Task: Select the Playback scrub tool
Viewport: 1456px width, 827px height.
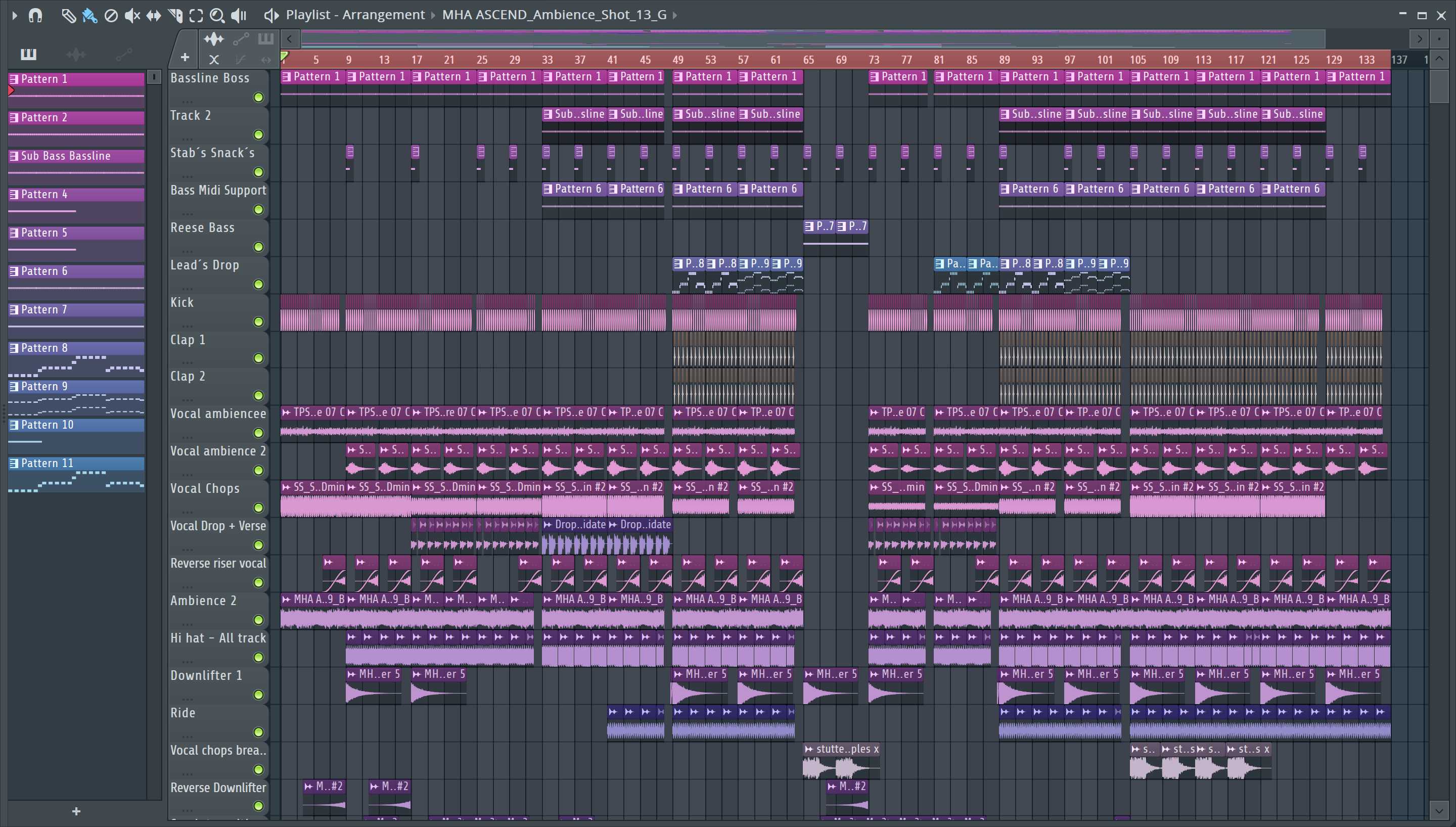Action: point(239,15)
